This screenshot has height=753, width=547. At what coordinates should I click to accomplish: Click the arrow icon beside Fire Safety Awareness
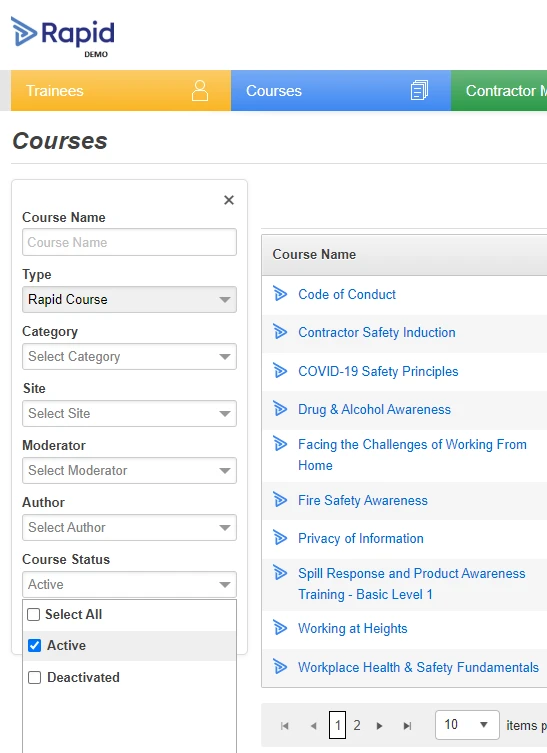[x=280, y=499]
